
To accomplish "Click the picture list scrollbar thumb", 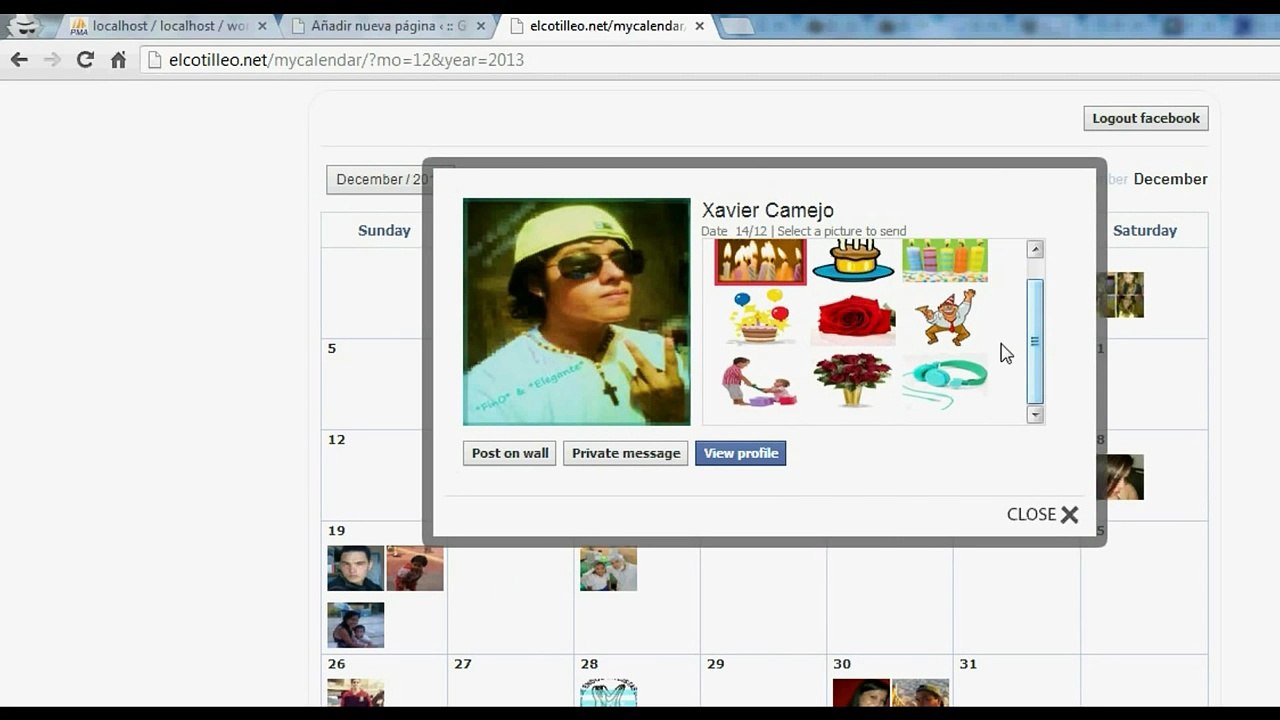I will point(1035,341).
